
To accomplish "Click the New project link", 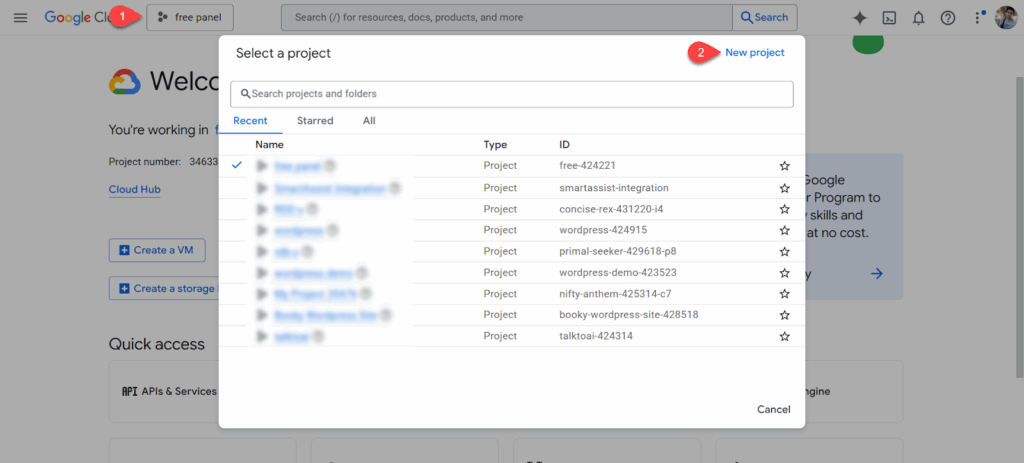I will tap(754, 53).
